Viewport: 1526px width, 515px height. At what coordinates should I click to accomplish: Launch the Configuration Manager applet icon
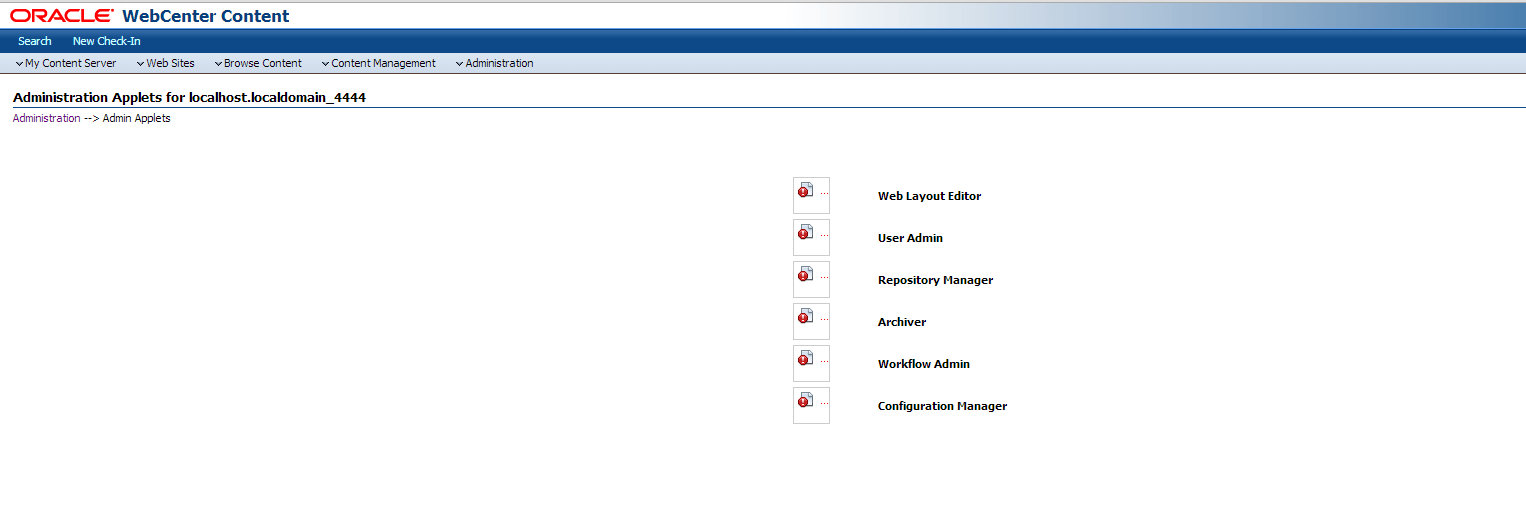(811, 406)
